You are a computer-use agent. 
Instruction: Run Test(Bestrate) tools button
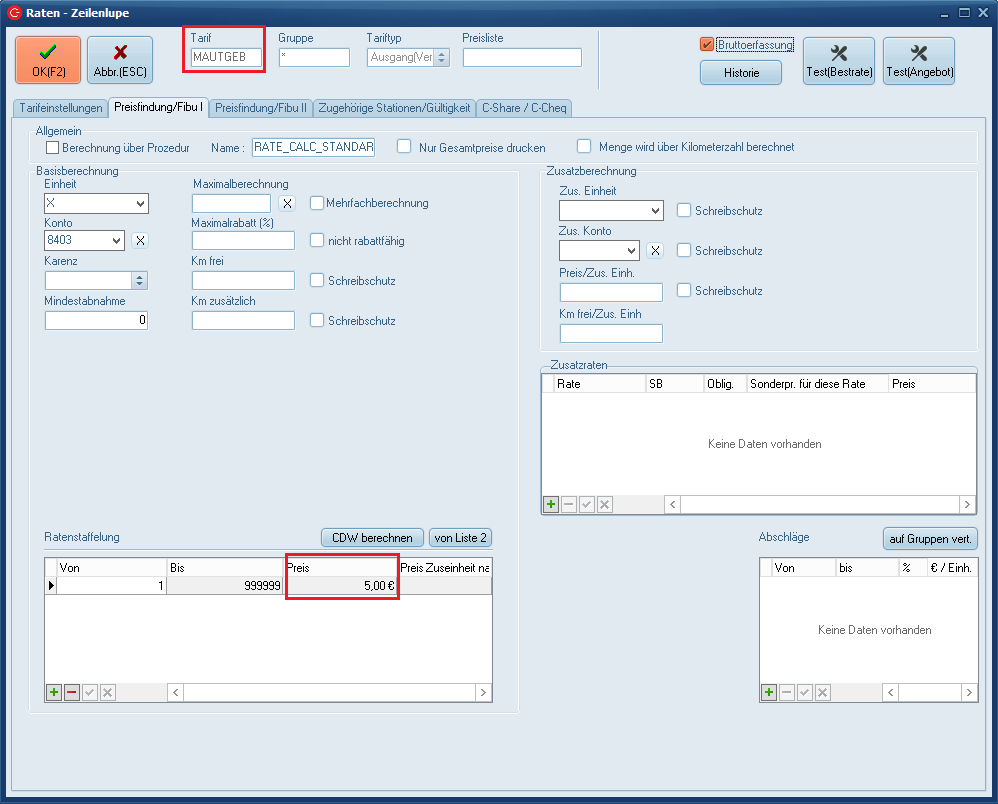point(839,61)
